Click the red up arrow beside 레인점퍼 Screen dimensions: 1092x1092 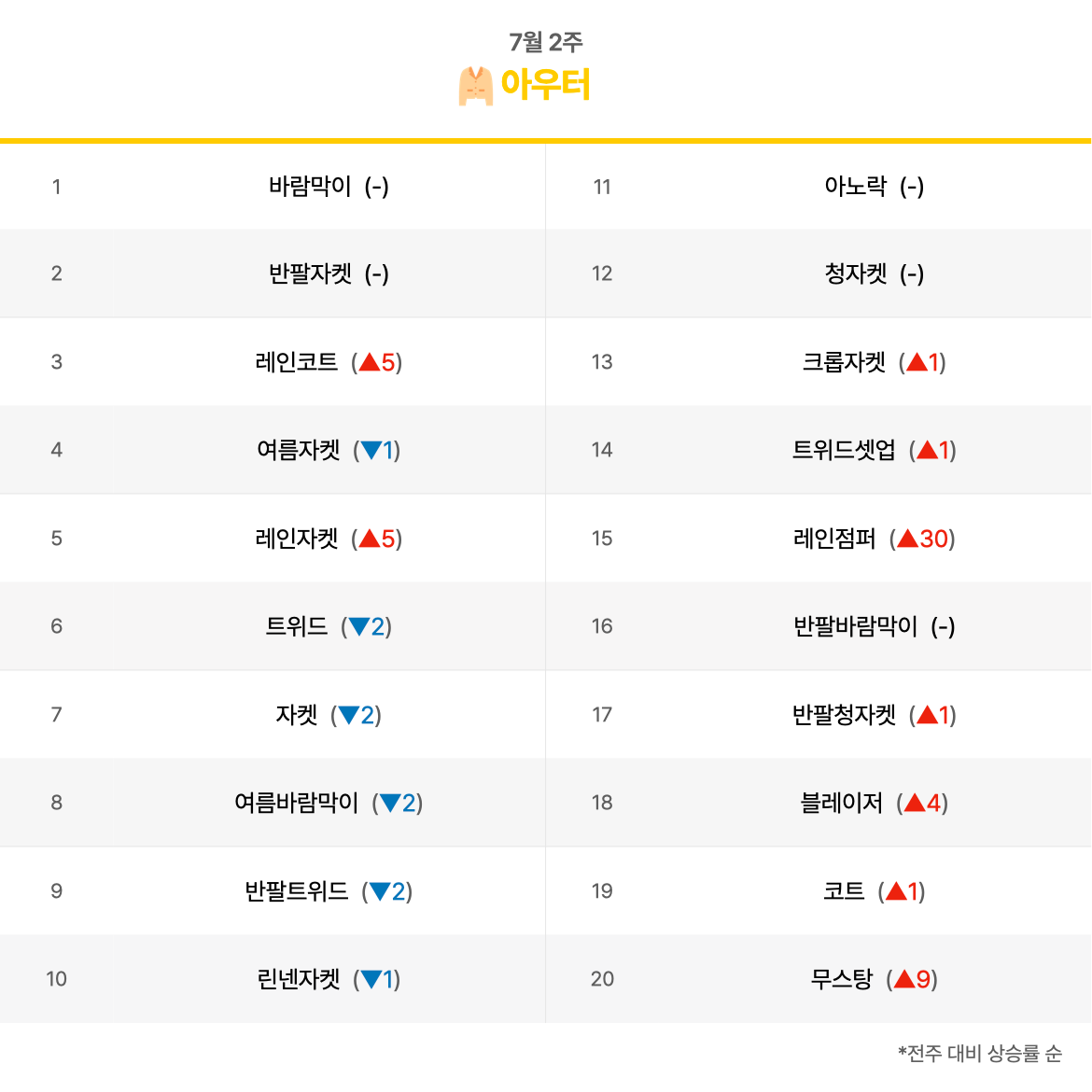(x=907, y=539)
